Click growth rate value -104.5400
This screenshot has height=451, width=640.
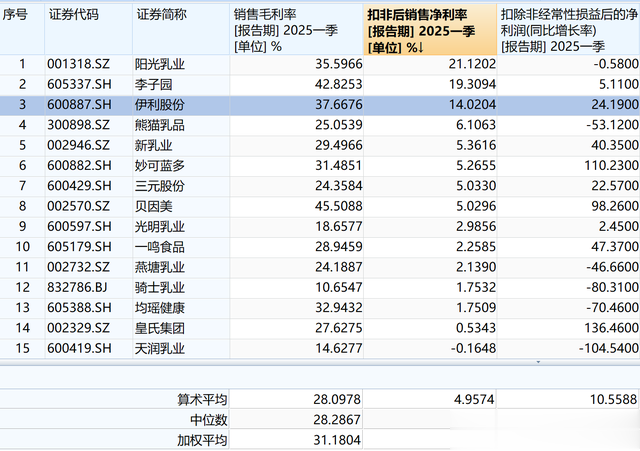[609, 349]
